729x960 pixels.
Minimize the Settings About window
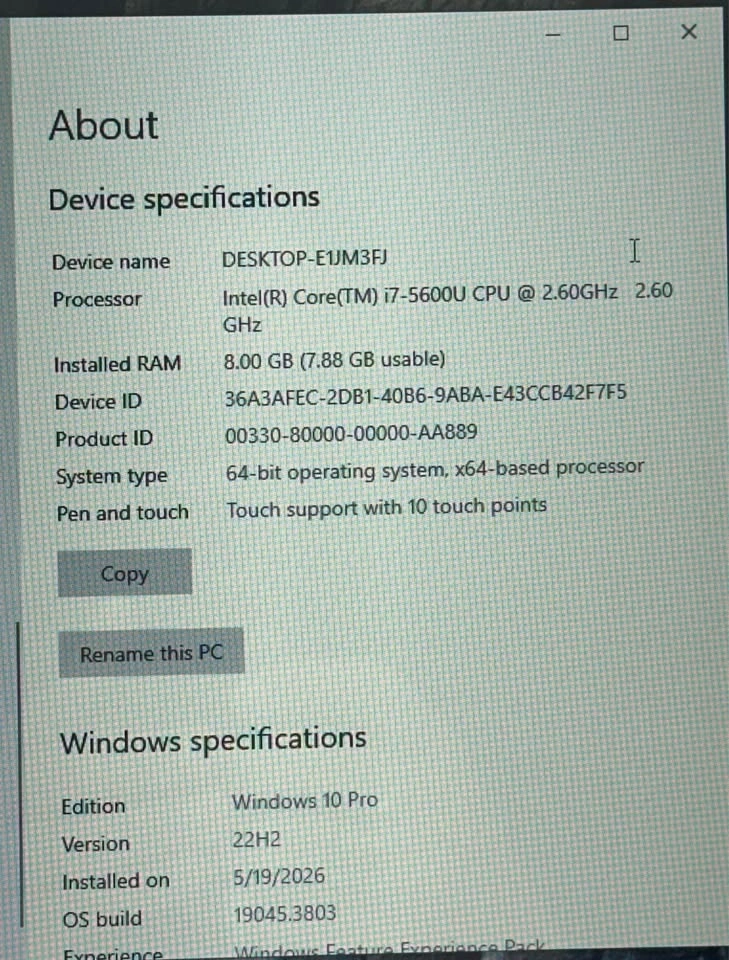coord(553,34)
